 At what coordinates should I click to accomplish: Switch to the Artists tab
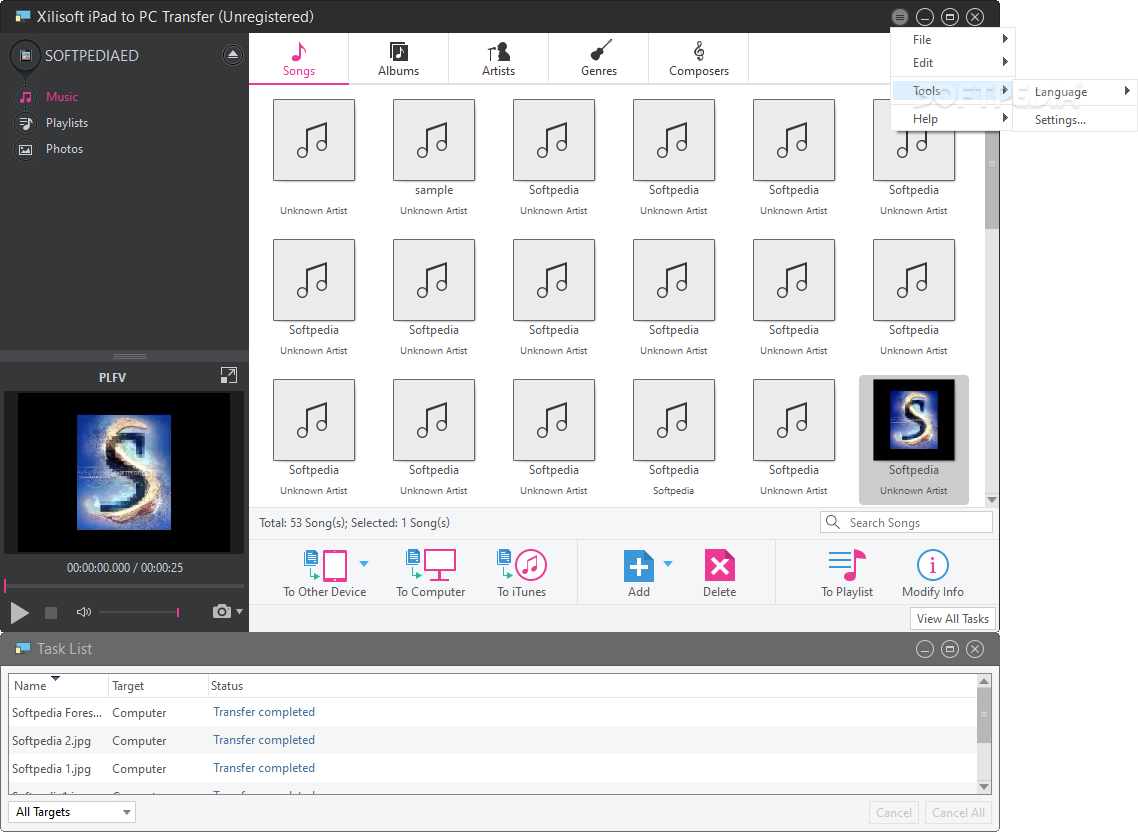point(499,59)
